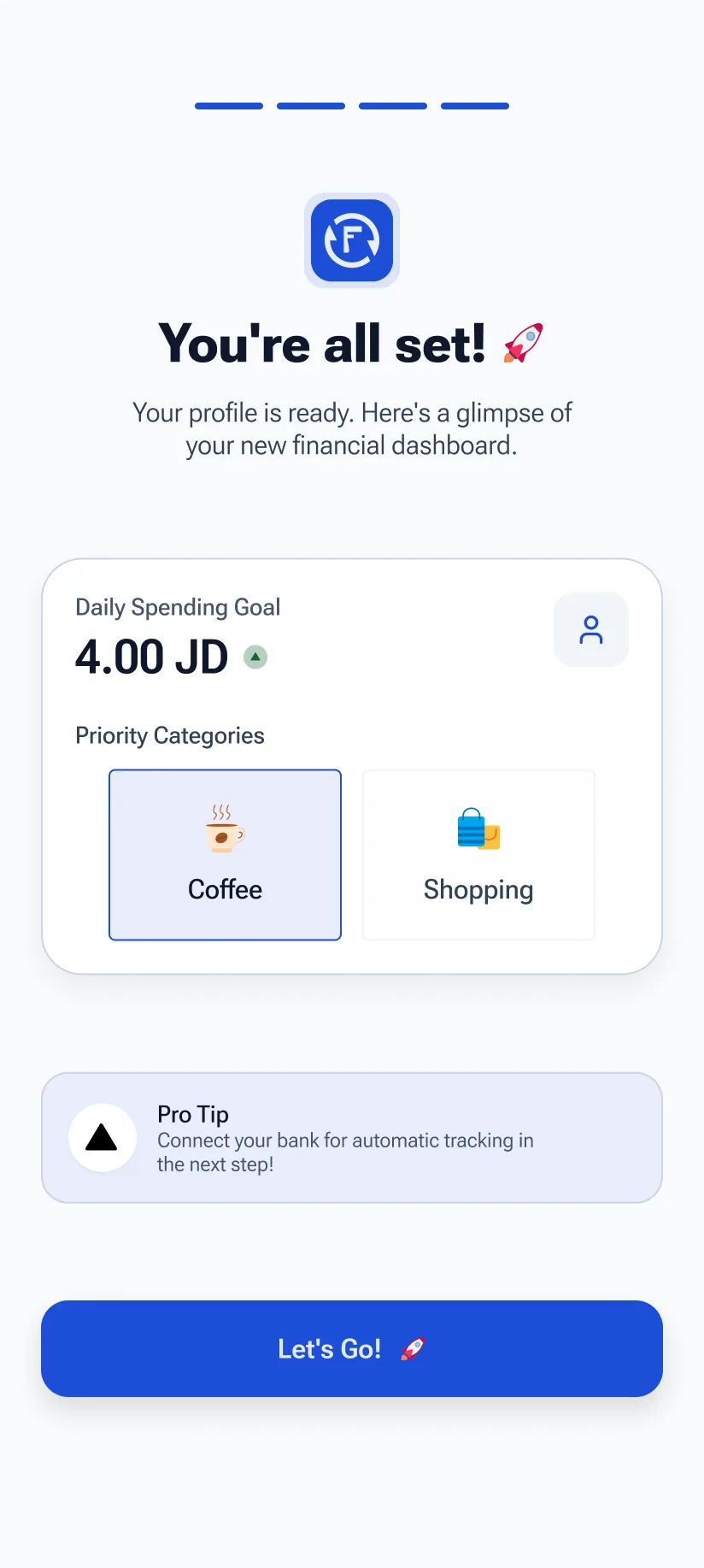Click the green up-arrow indicator beside 4.00 JD
The image size is (704, 1568).
point(255,657)
